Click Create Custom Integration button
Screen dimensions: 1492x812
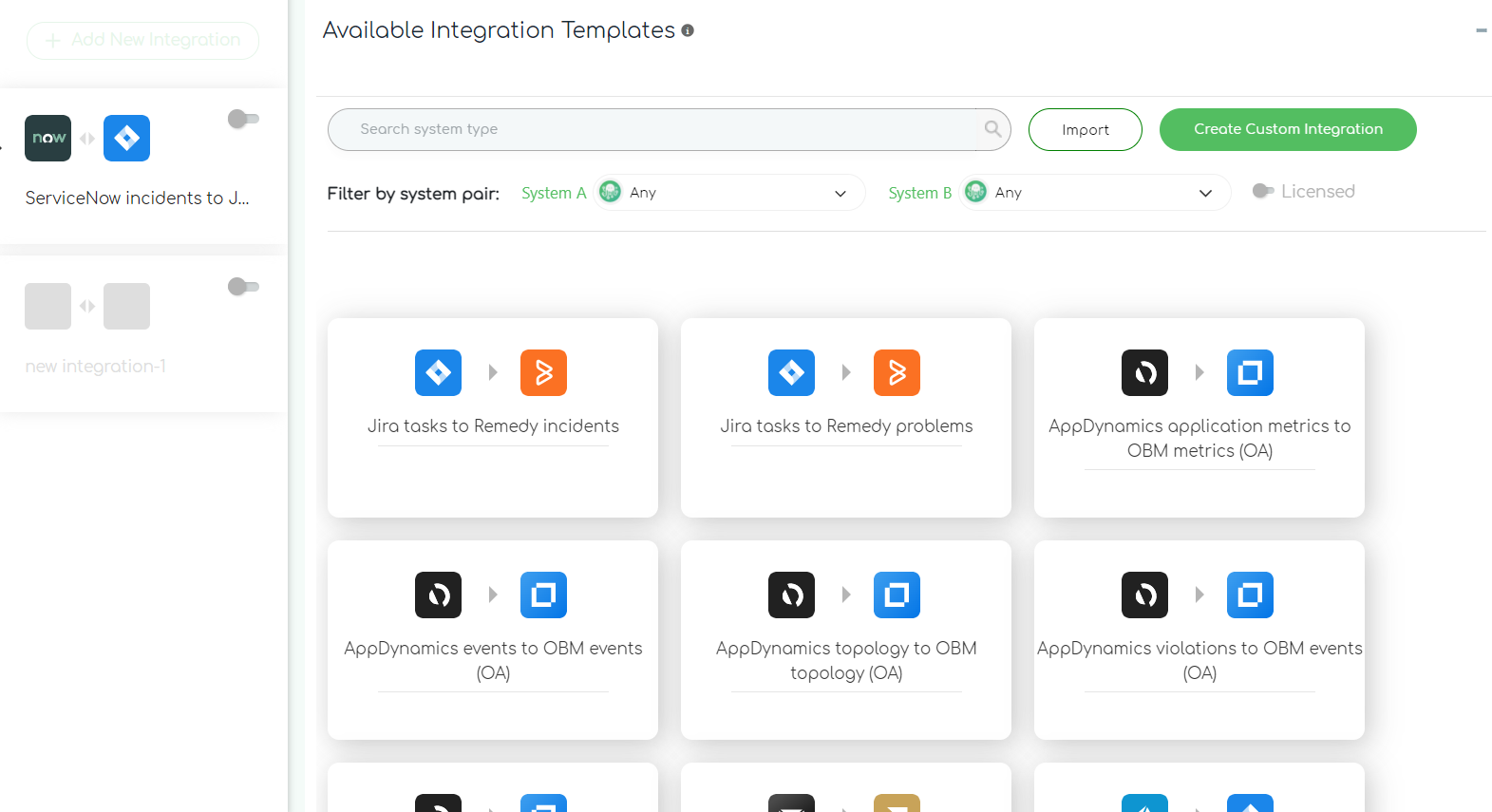(1288, 129)
